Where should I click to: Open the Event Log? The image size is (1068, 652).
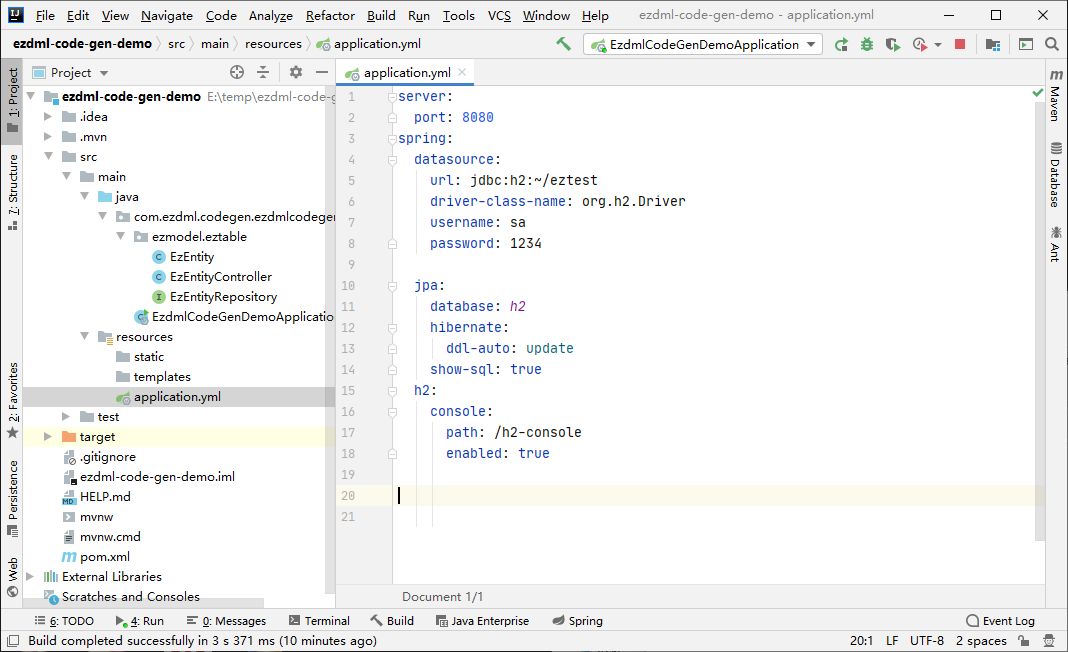(x=1001, y=621)
